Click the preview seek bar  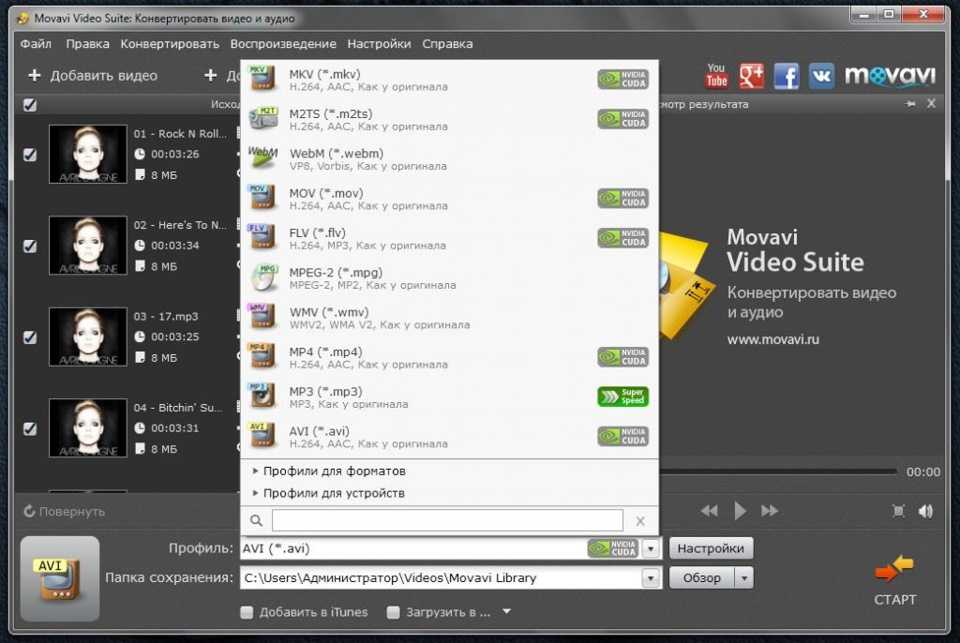pyautogui.click(x=777, y=472)
